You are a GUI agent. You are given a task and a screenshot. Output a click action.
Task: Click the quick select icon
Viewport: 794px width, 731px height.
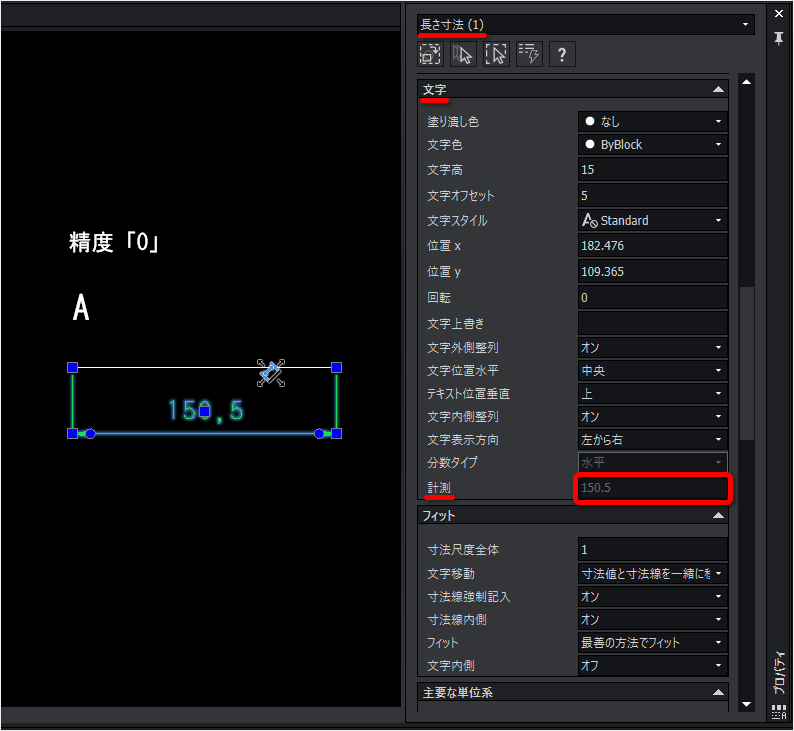(x=496, y=54)
